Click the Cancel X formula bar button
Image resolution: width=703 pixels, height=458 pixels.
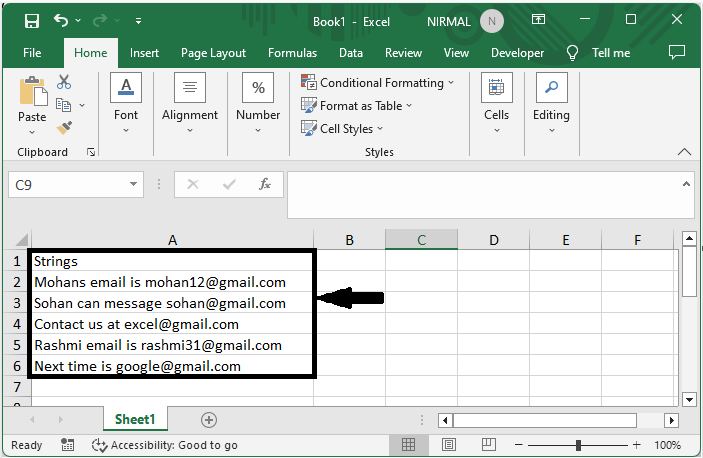pyautogui.click(x=193, y=184)
